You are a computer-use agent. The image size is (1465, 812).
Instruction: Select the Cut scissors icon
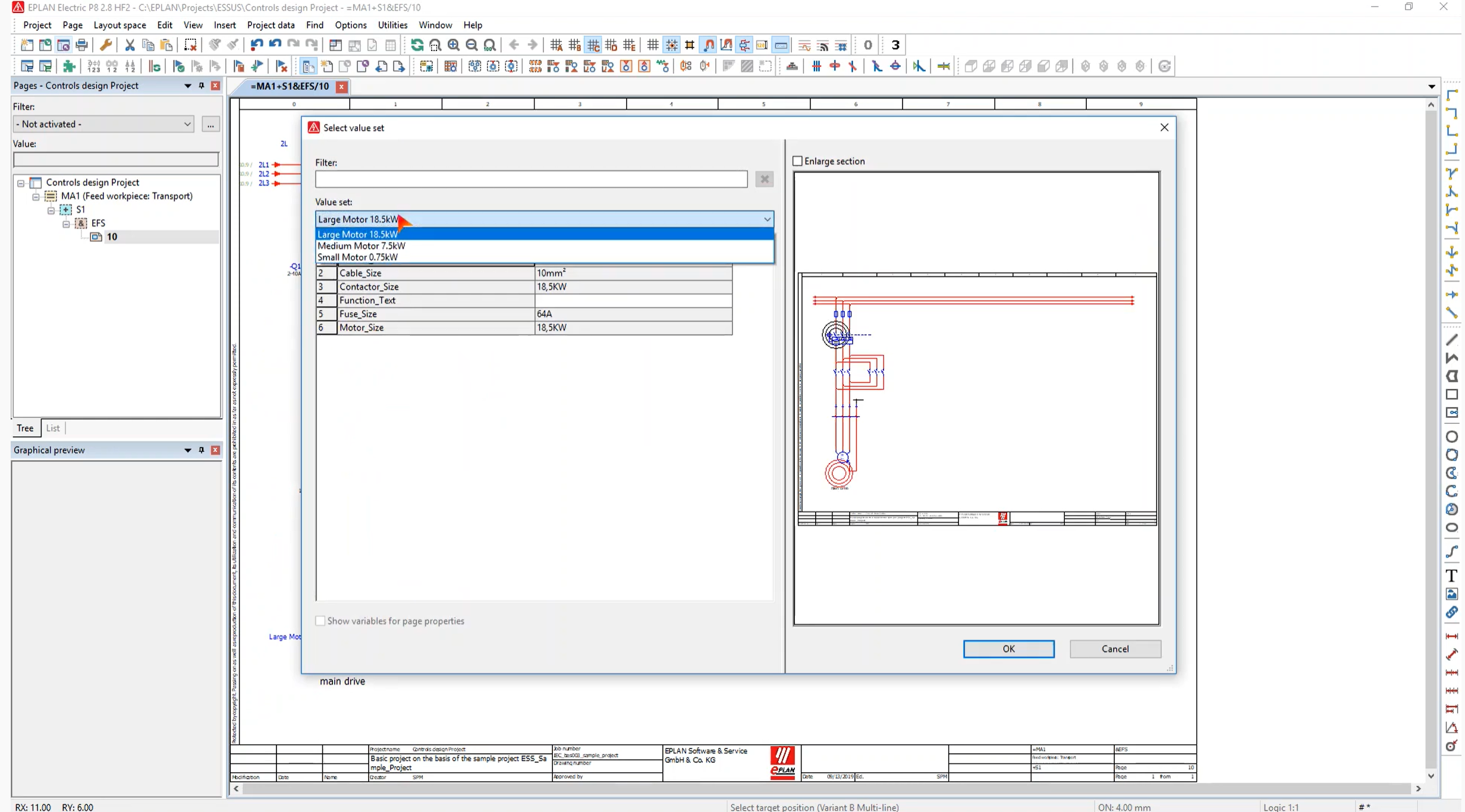click(129, 45)
